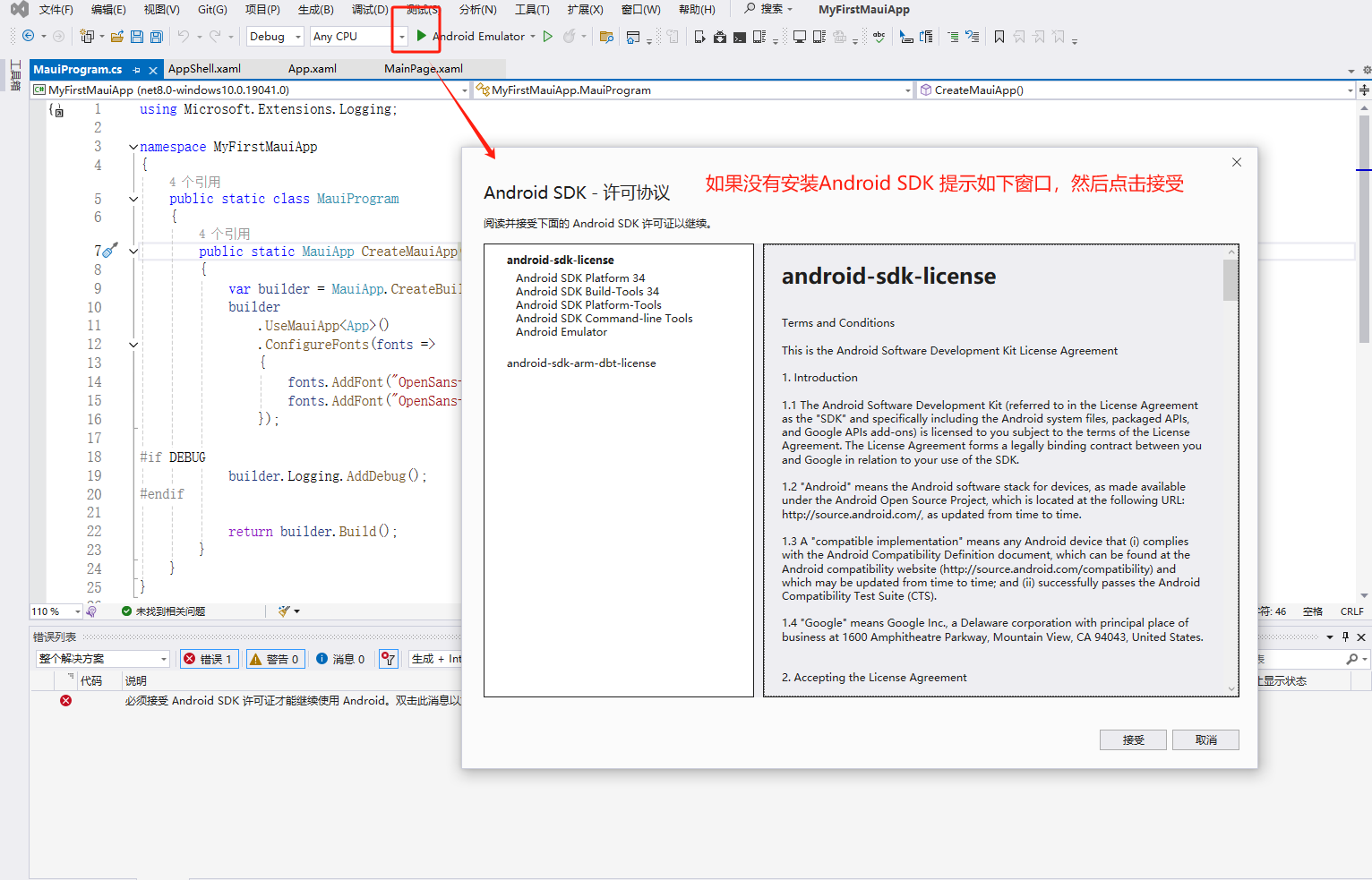Image resolution: width=1372 pixels, height=880 pixels.
Task: Collapse the namespace MyFirstMauiApp code block
Action: [x=133, y=147]
